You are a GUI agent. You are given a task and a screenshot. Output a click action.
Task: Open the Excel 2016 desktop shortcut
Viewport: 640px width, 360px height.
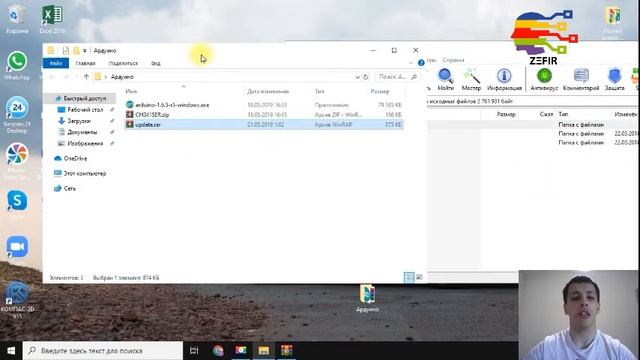tap(52, 19)
